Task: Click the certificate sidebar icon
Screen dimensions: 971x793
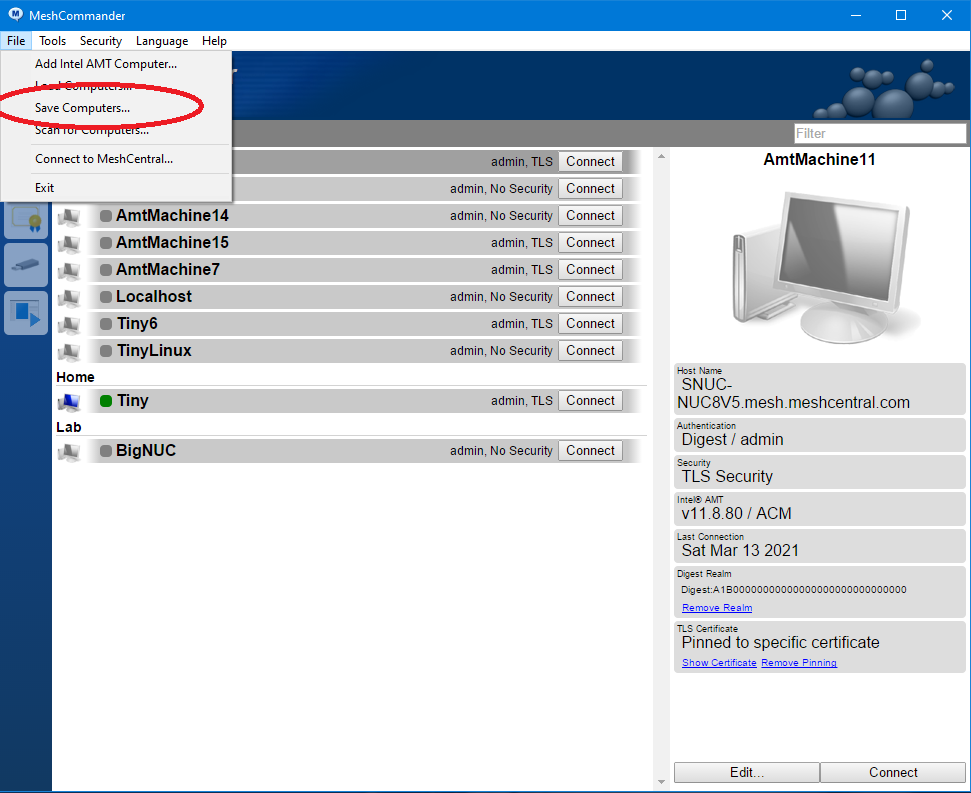Action: pos(26,219)
